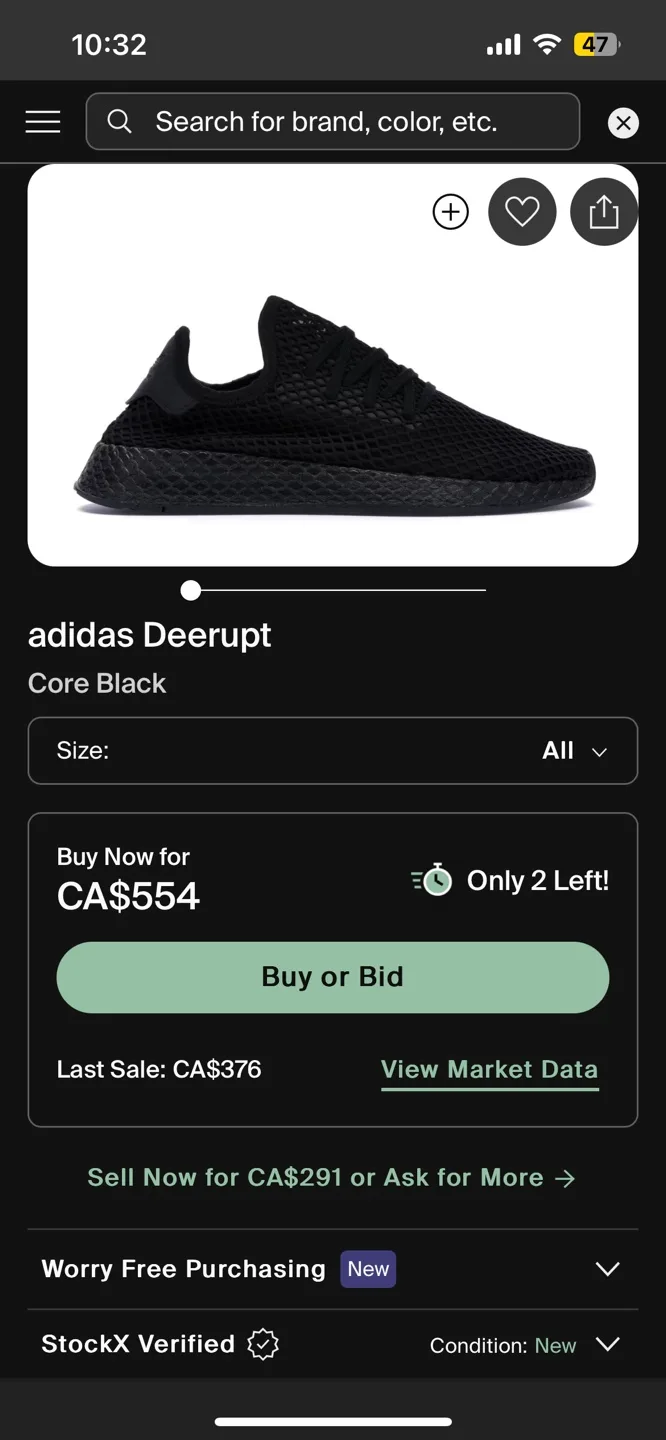This screenshot has width=666, height=1440.
Task: Click Sell Now for CA$291 or Ask for More
Action: click(x=332, y=1177)
